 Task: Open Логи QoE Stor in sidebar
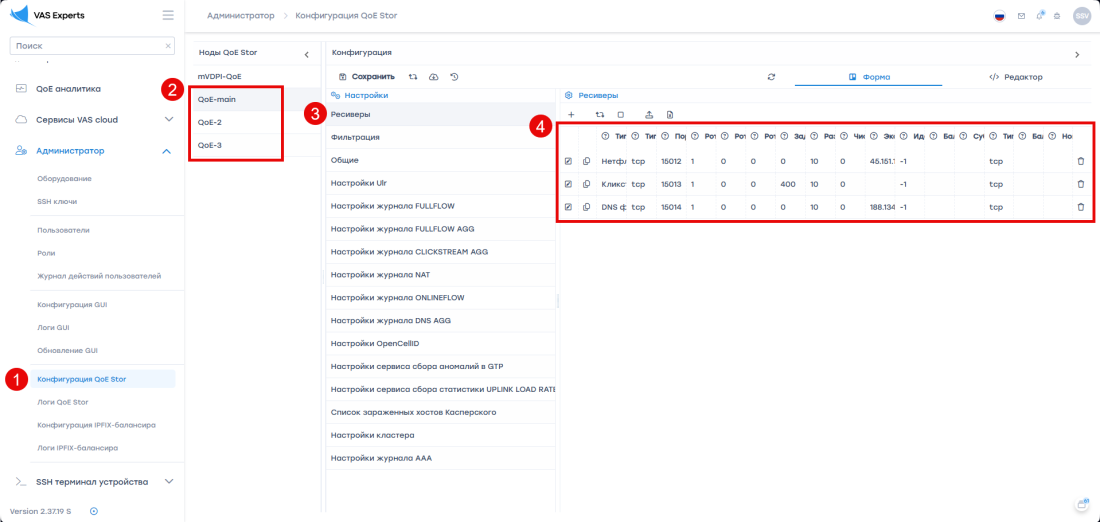(x=63, y=402)
